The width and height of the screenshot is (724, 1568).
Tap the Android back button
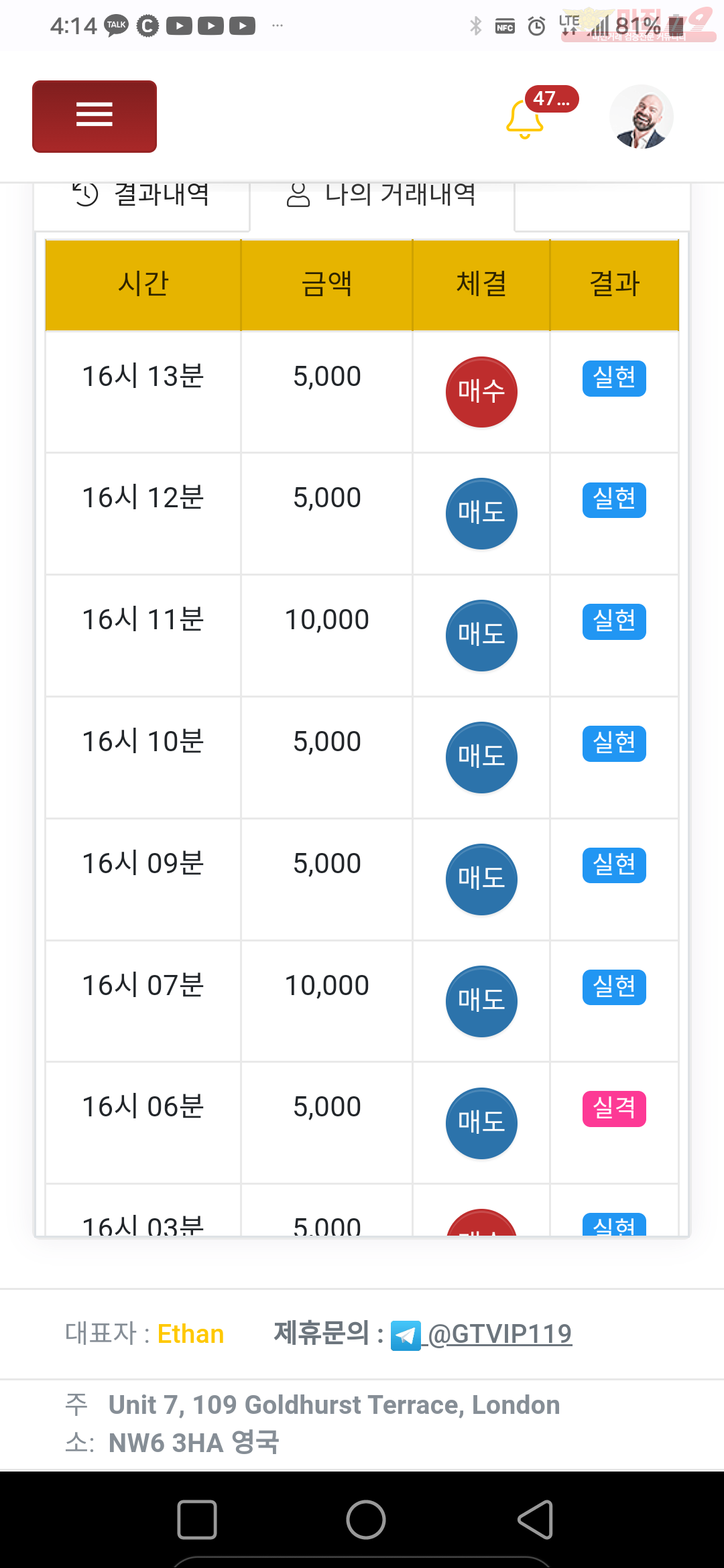coord(536,1519)
